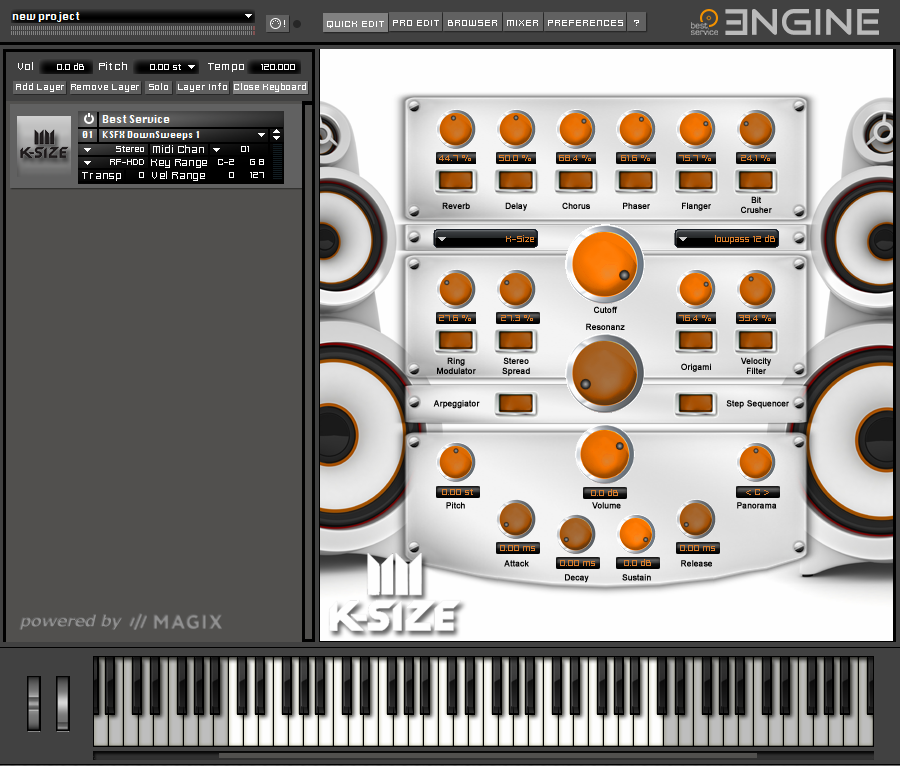The height and width of the screenshot is (766, 900).
Task: Solo the current layer
Action: (x=158, y=87)
